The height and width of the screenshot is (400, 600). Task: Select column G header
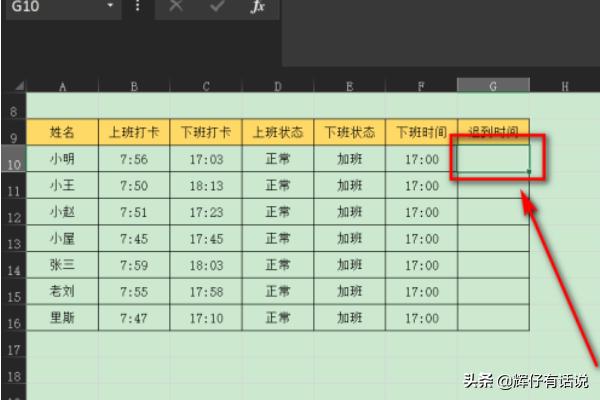pos(493,87)
